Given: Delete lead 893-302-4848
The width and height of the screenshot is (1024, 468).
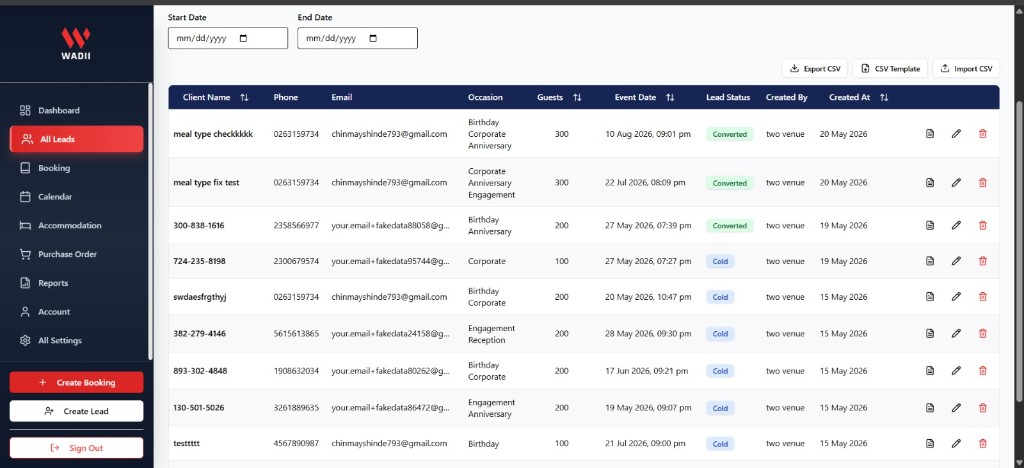Looking at the screenshot, I should coord(983,371).
